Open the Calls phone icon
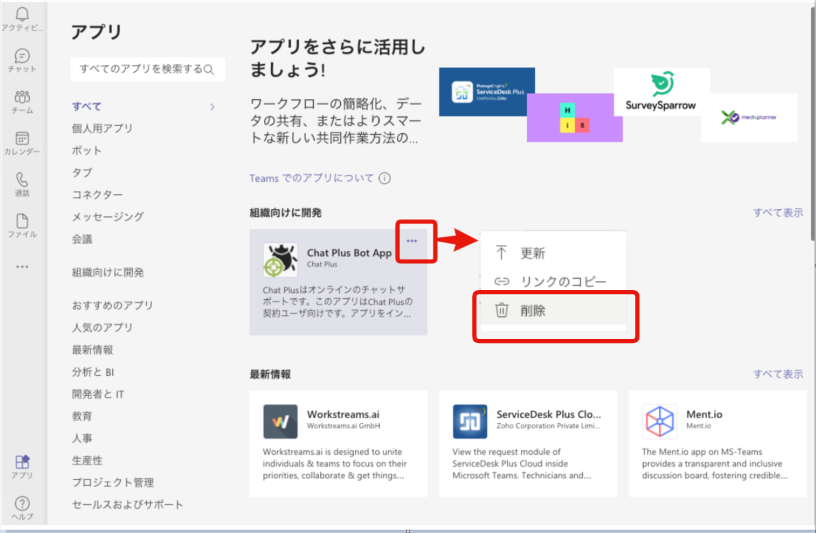816x533 pixels. coord(22,181)
